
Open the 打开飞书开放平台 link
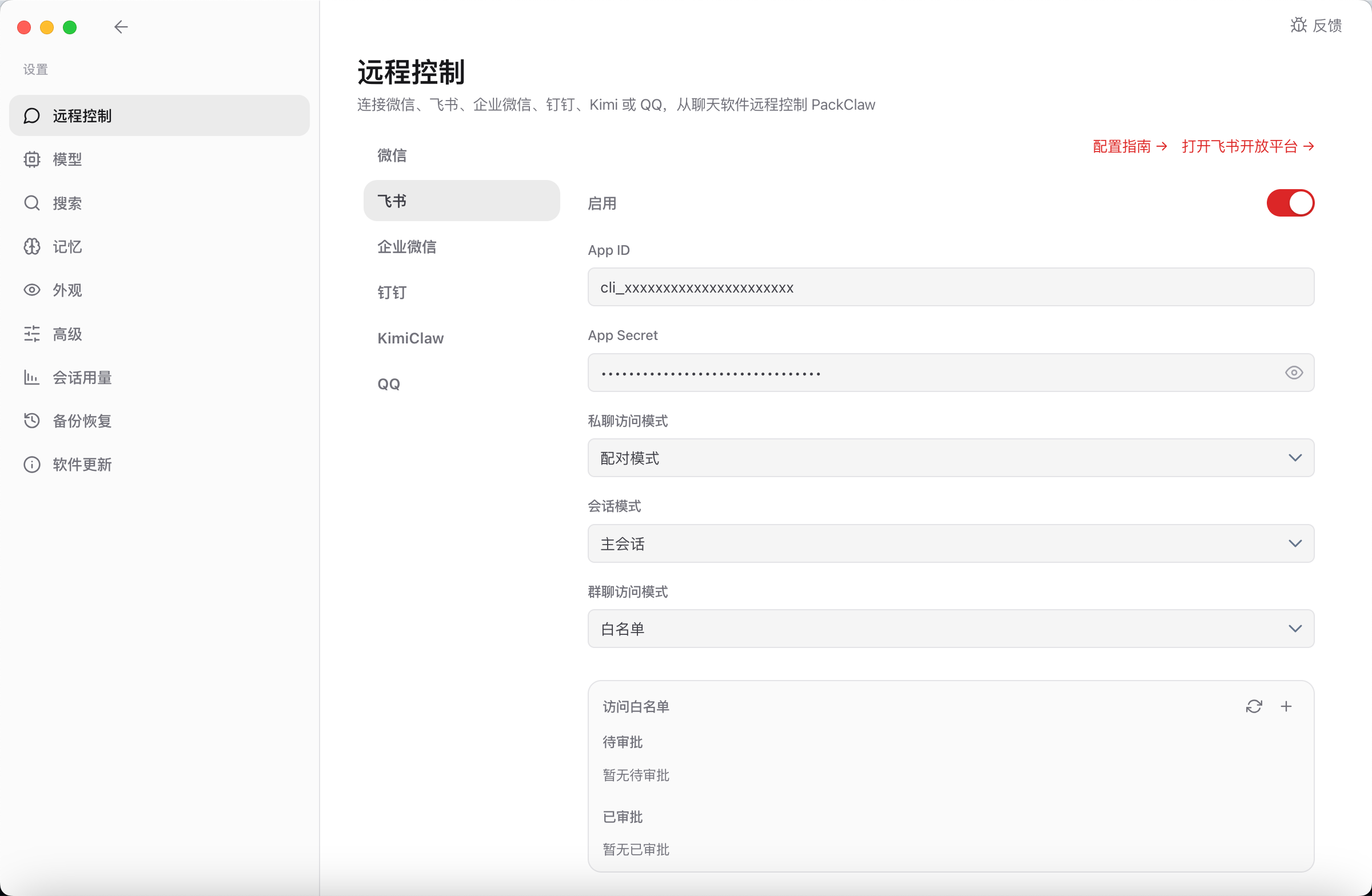1248,146
